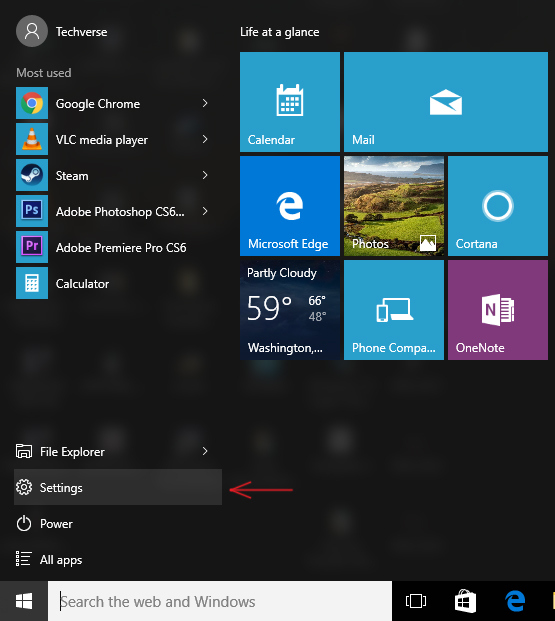Open Settings from the Start menu
The height and width of the screenshot is (621, 555).
(118, 487)
